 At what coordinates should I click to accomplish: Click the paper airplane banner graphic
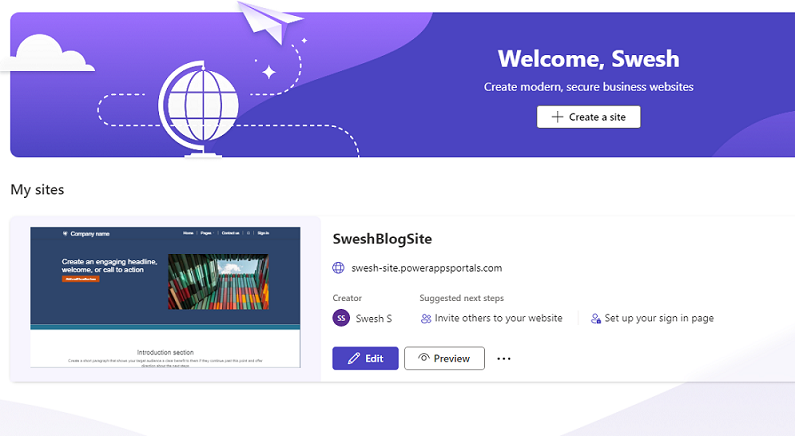coord(270,21)
